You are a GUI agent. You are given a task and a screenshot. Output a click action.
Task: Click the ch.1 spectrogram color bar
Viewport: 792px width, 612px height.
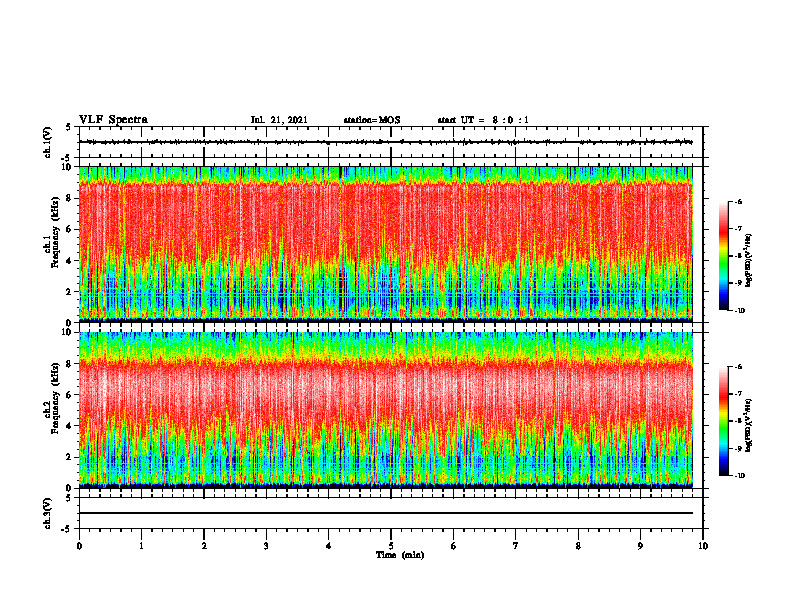click(x=723, y=256)
